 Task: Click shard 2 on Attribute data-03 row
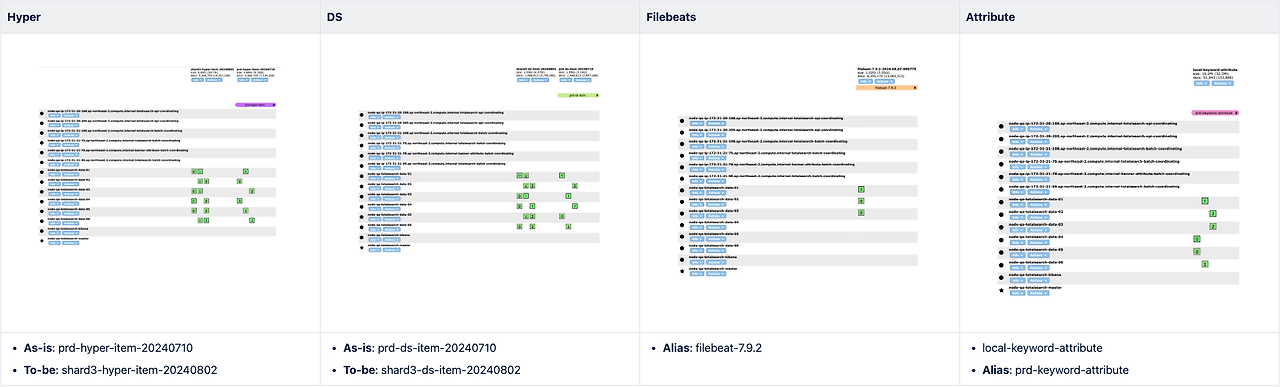click(x=1213, y=227)
